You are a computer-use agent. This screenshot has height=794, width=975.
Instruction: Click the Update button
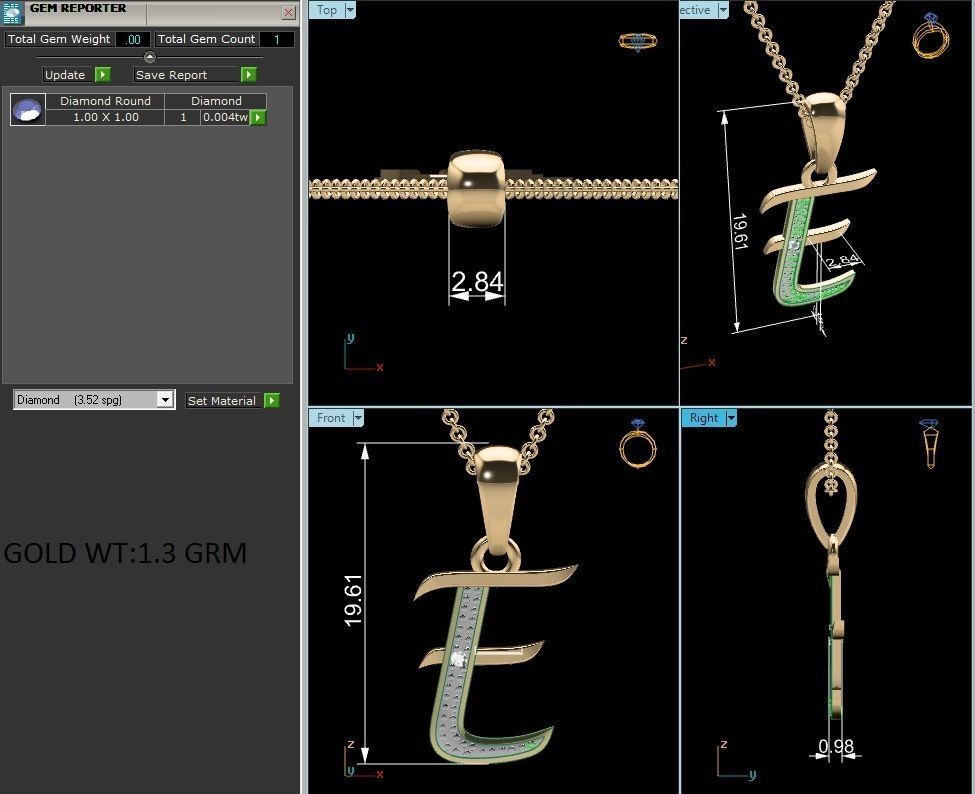pyautogui.click(x=68, y=75)
